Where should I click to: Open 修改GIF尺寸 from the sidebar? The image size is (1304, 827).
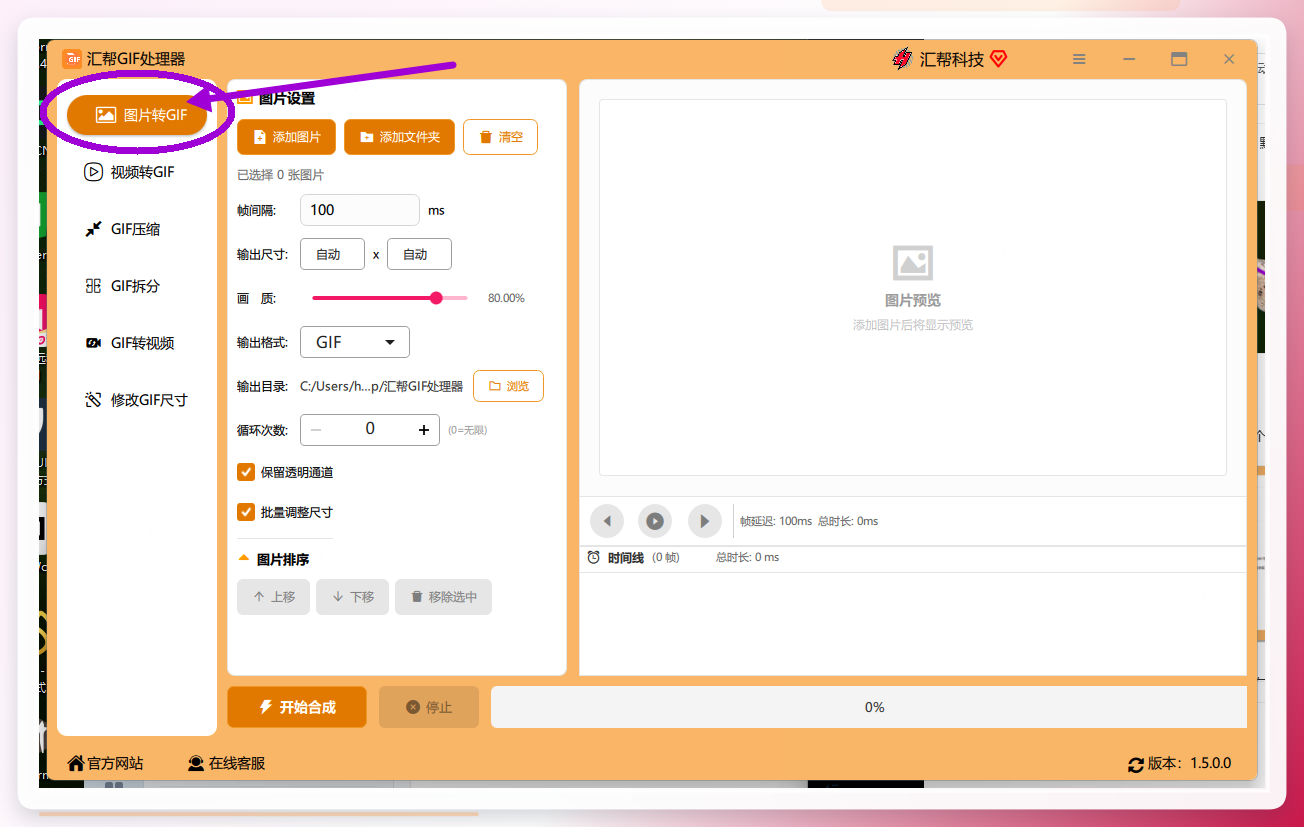(137, 400)
